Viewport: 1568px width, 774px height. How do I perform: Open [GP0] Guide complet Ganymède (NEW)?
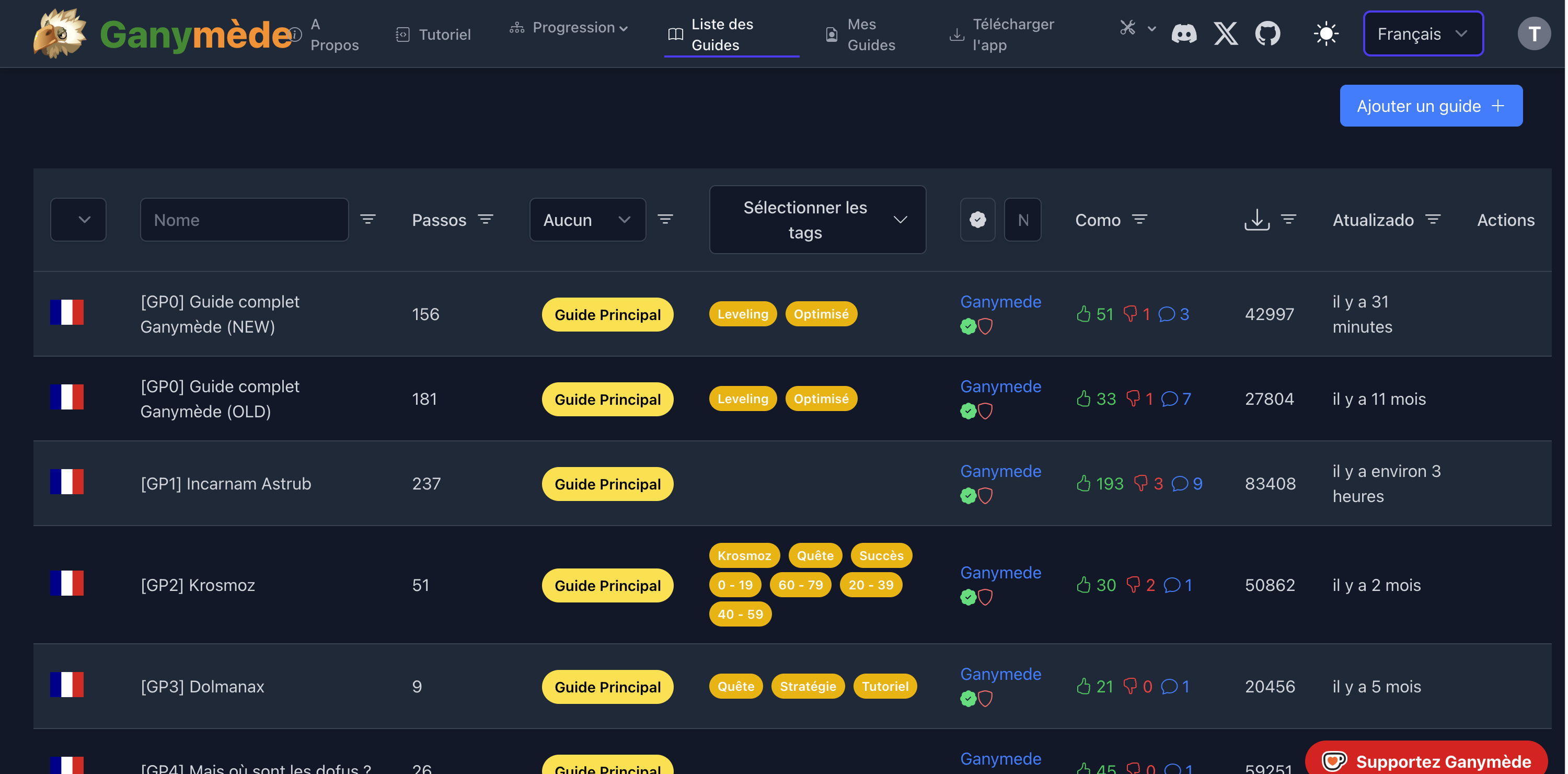coord(221,314)
